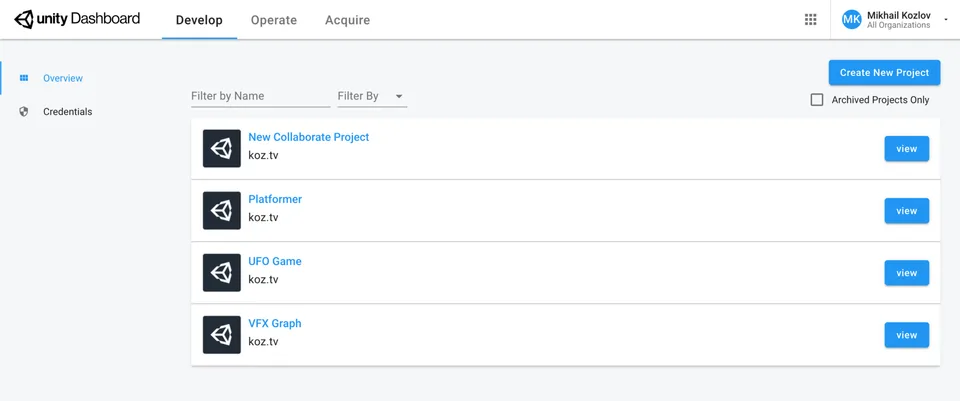Select the Develop tab

[x=199, y=20]
